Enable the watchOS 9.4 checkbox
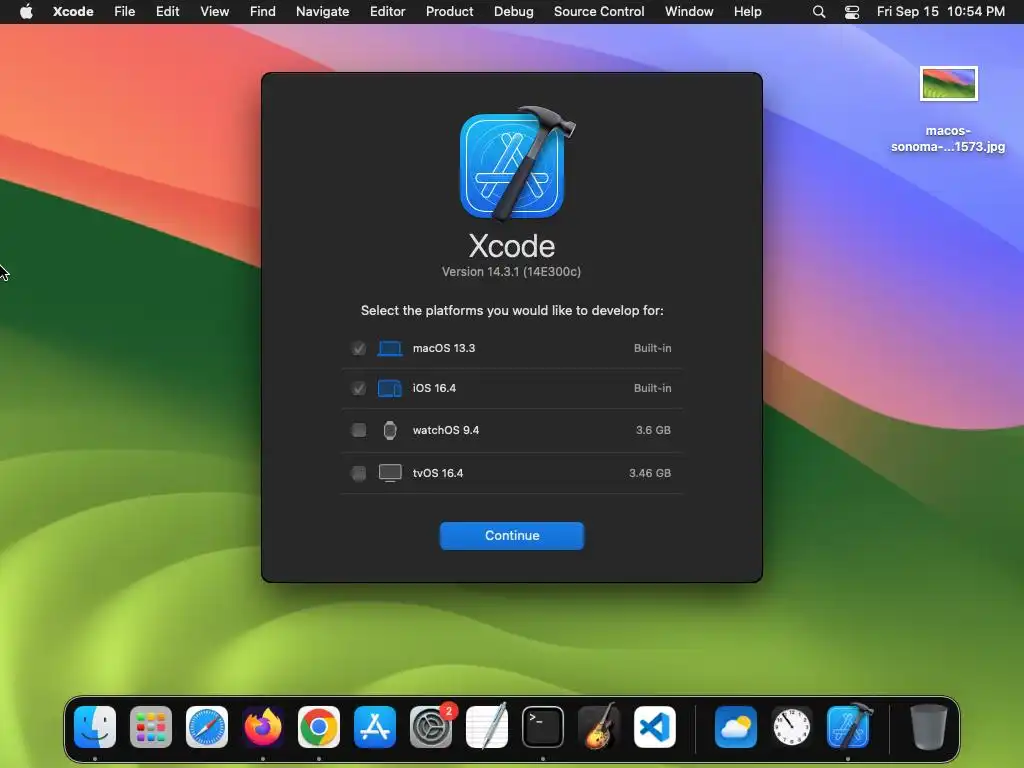The image size is (1024, 768). [x=359, y=430]
